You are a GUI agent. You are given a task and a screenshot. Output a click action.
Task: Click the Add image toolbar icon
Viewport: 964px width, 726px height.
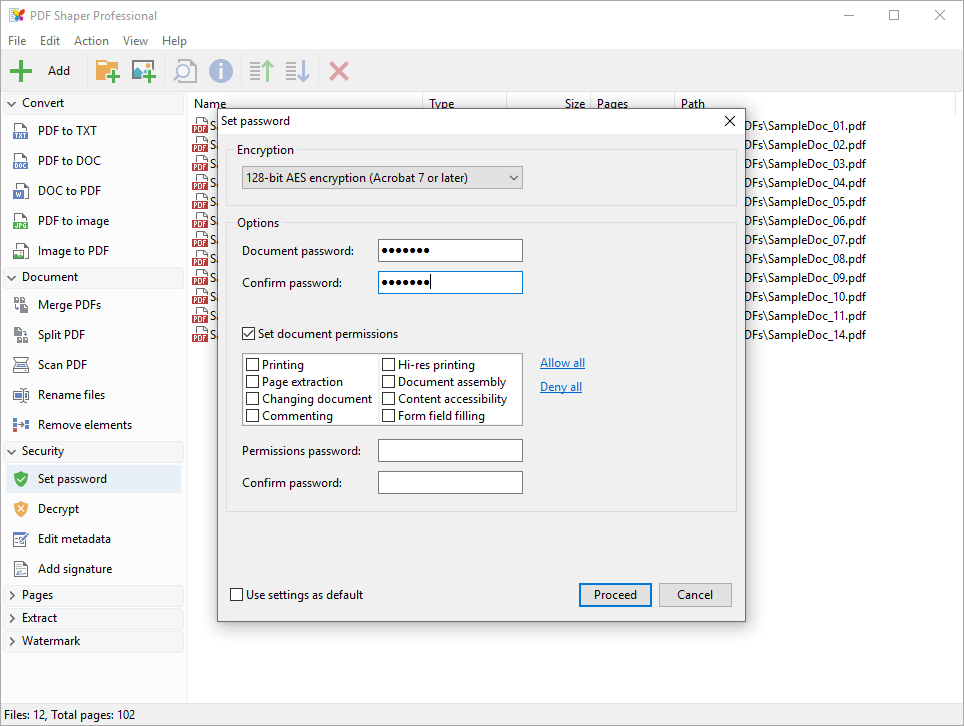tap(144, 71)
